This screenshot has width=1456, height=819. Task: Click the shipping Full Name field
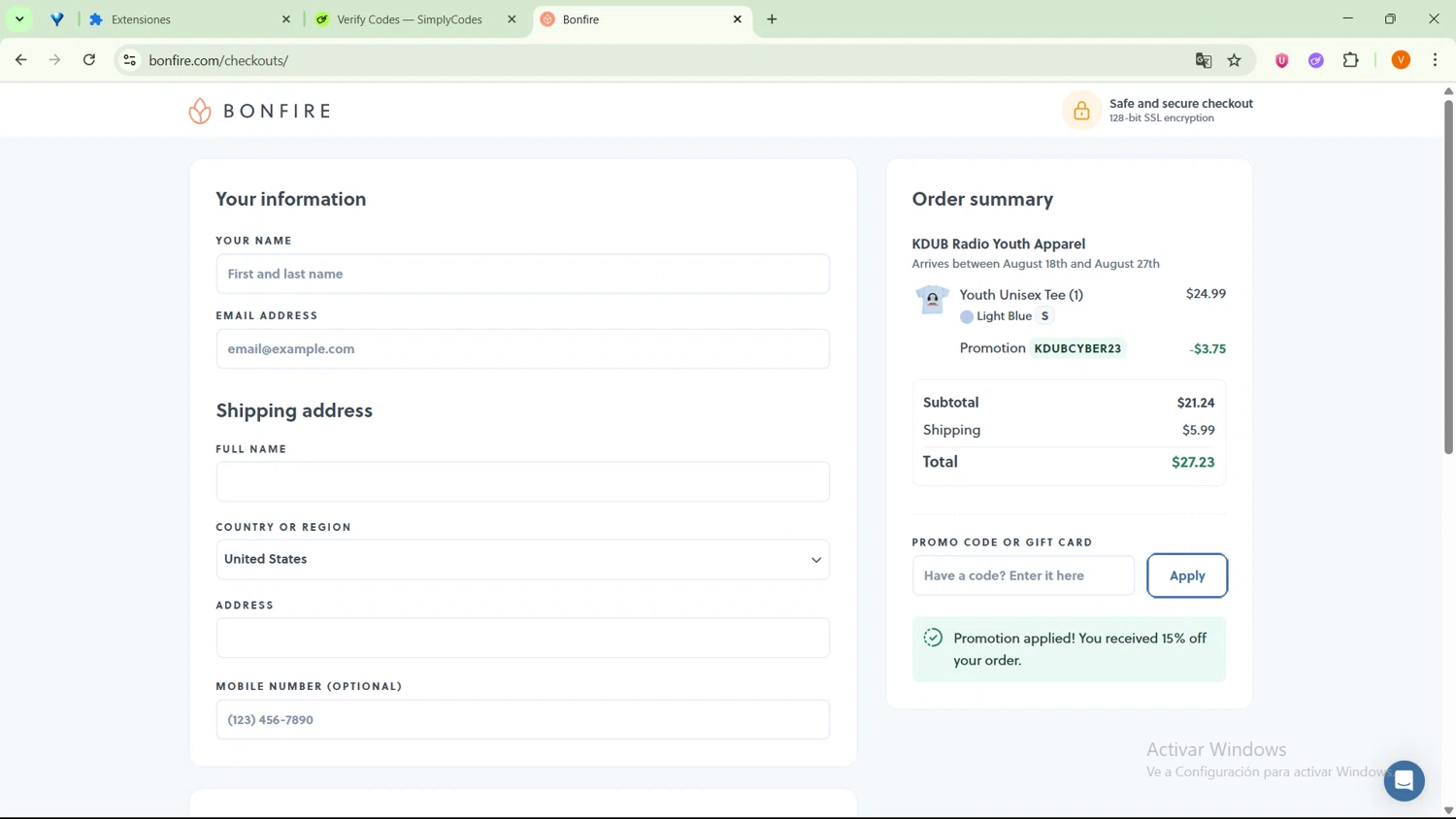522,481
